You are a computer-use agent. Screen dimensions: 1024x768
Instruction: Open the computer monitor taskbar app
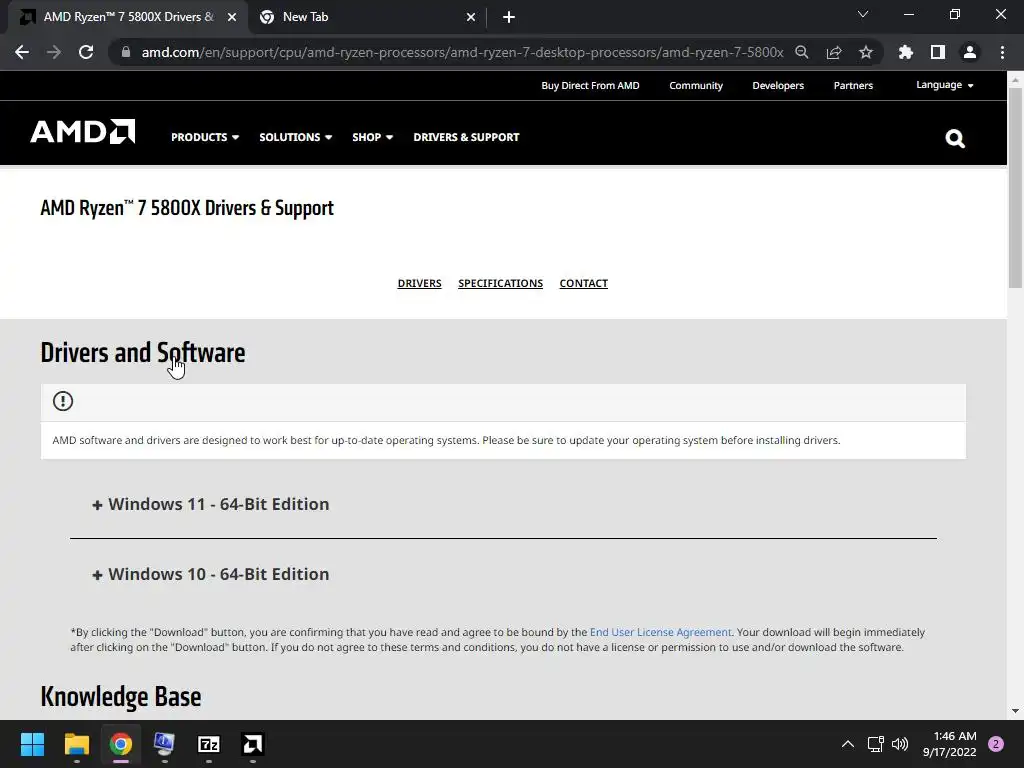point(165,744)
